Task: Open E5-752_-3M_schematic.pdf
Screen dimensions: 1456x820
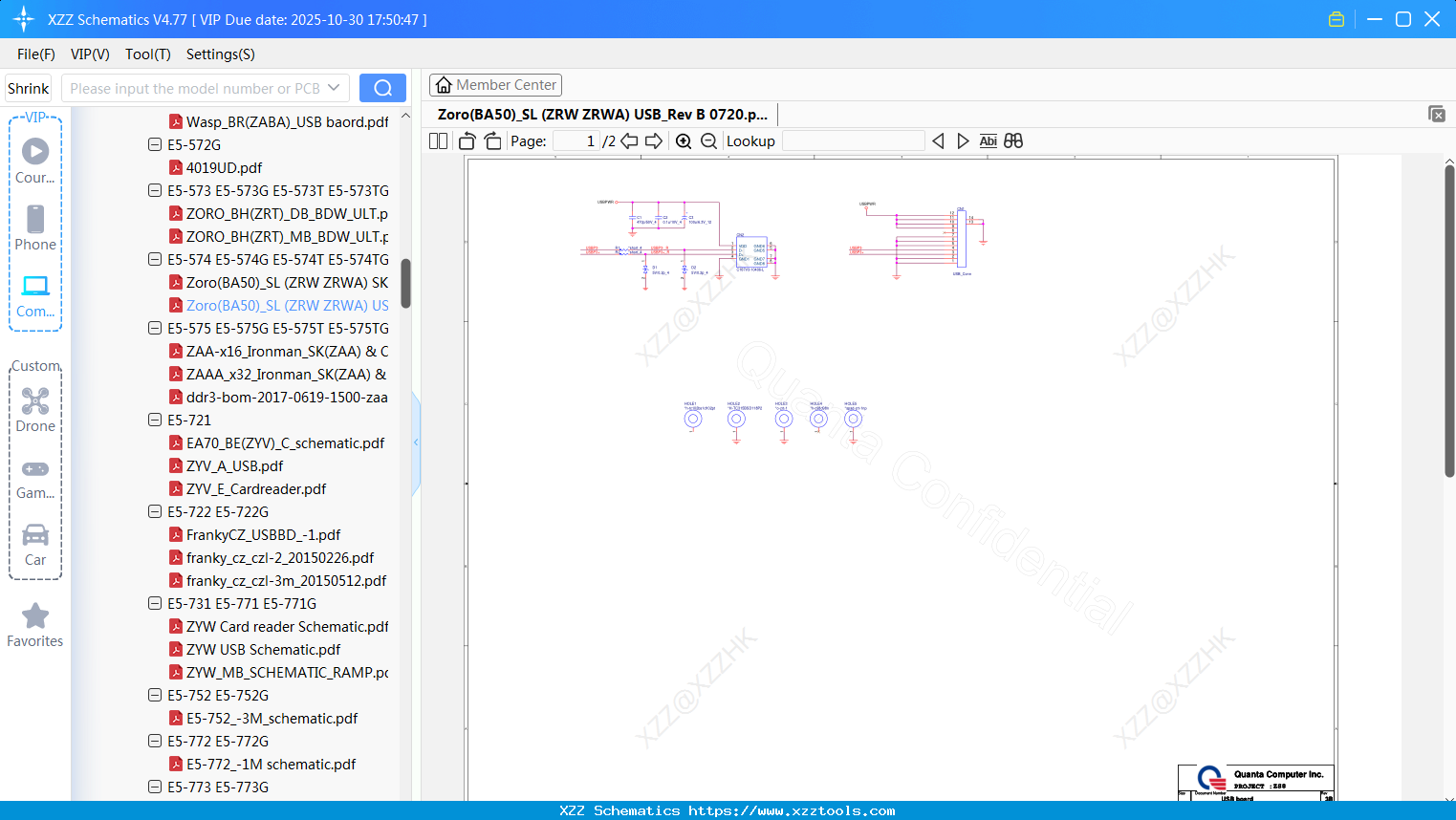Action: 264,718
